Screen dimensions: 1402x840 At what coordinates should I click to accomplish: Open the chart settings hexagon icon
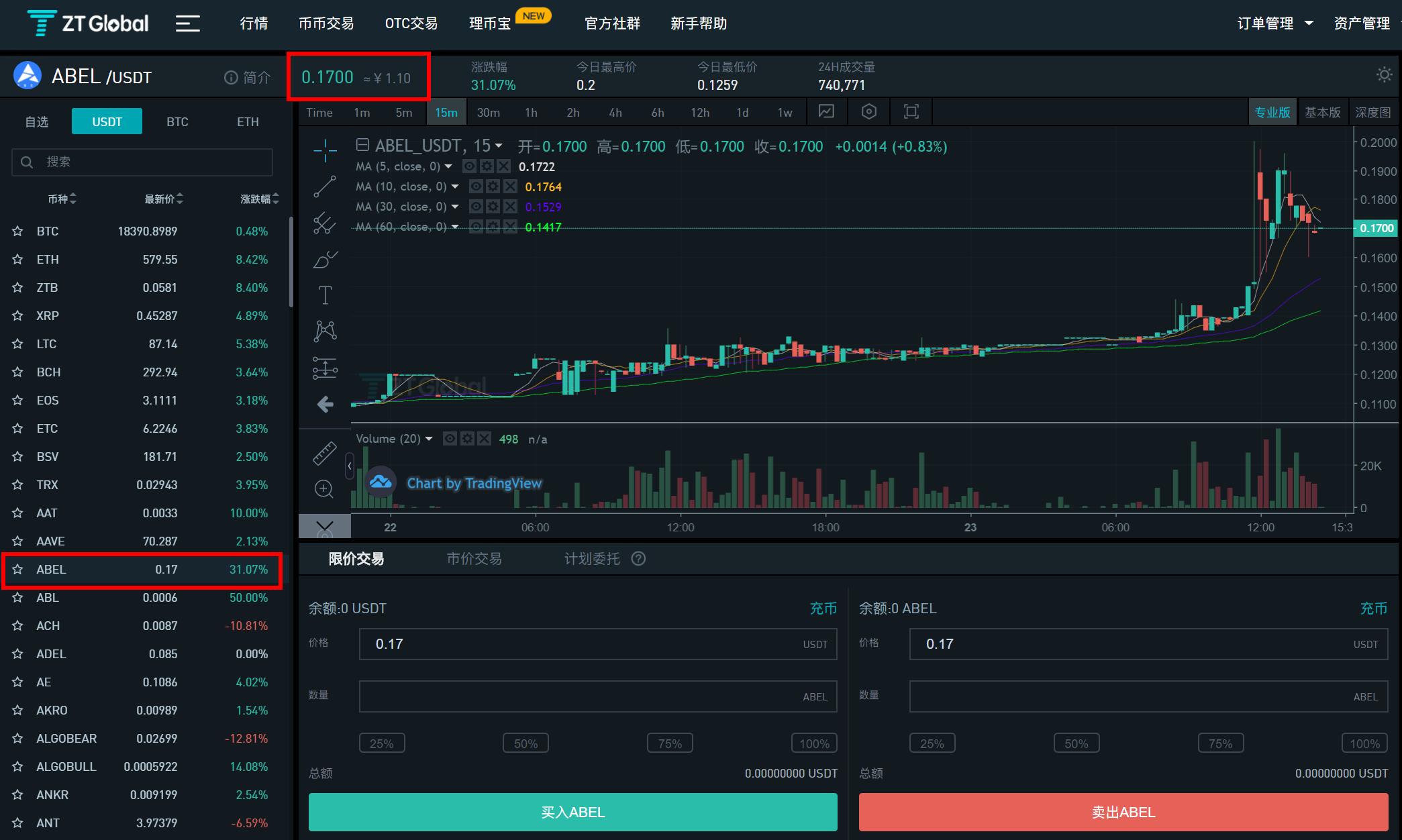868,111
